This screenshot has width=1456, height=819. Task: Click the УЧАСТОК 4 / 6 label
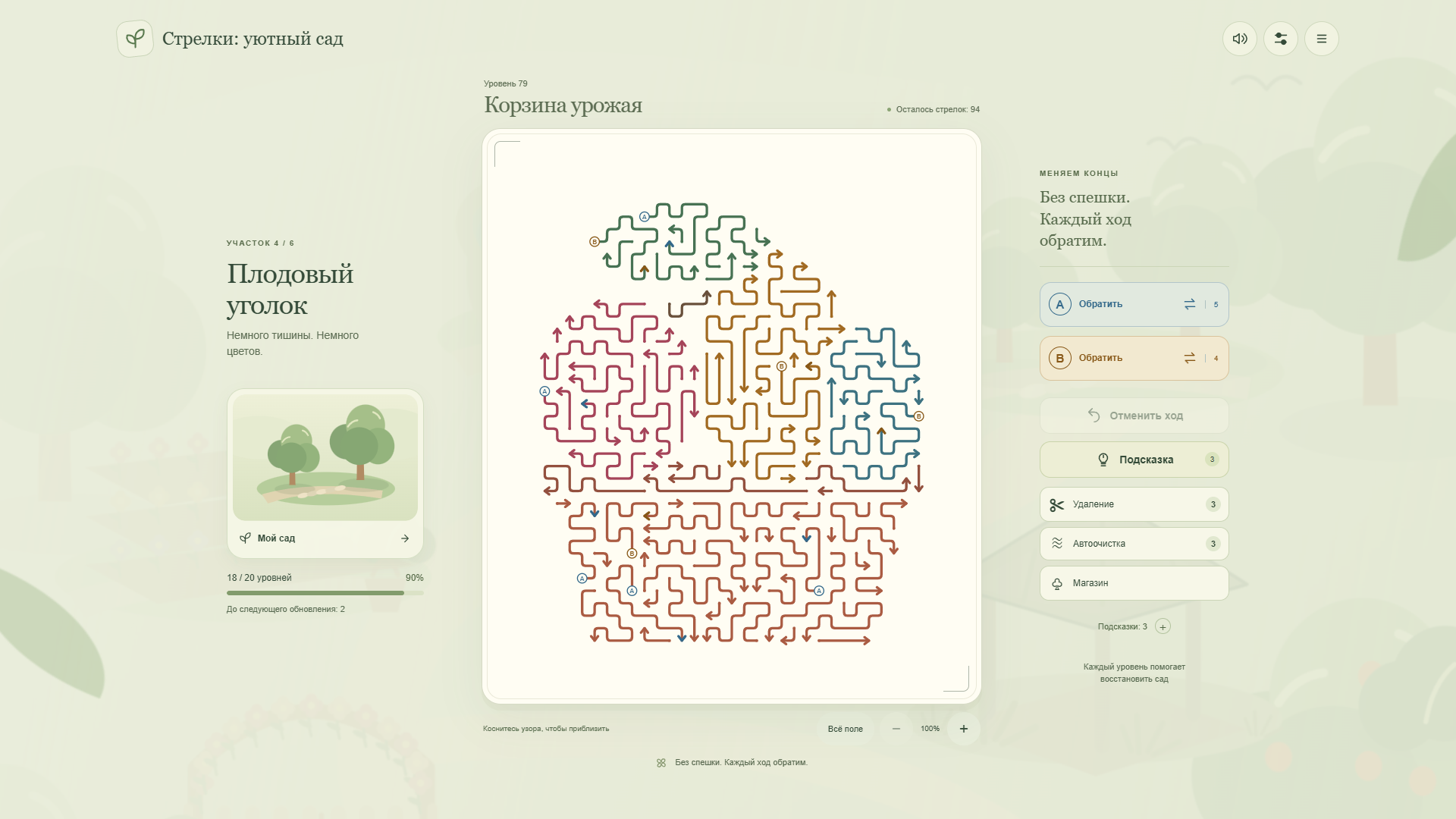pyautogui.click(x=260, y=243)
